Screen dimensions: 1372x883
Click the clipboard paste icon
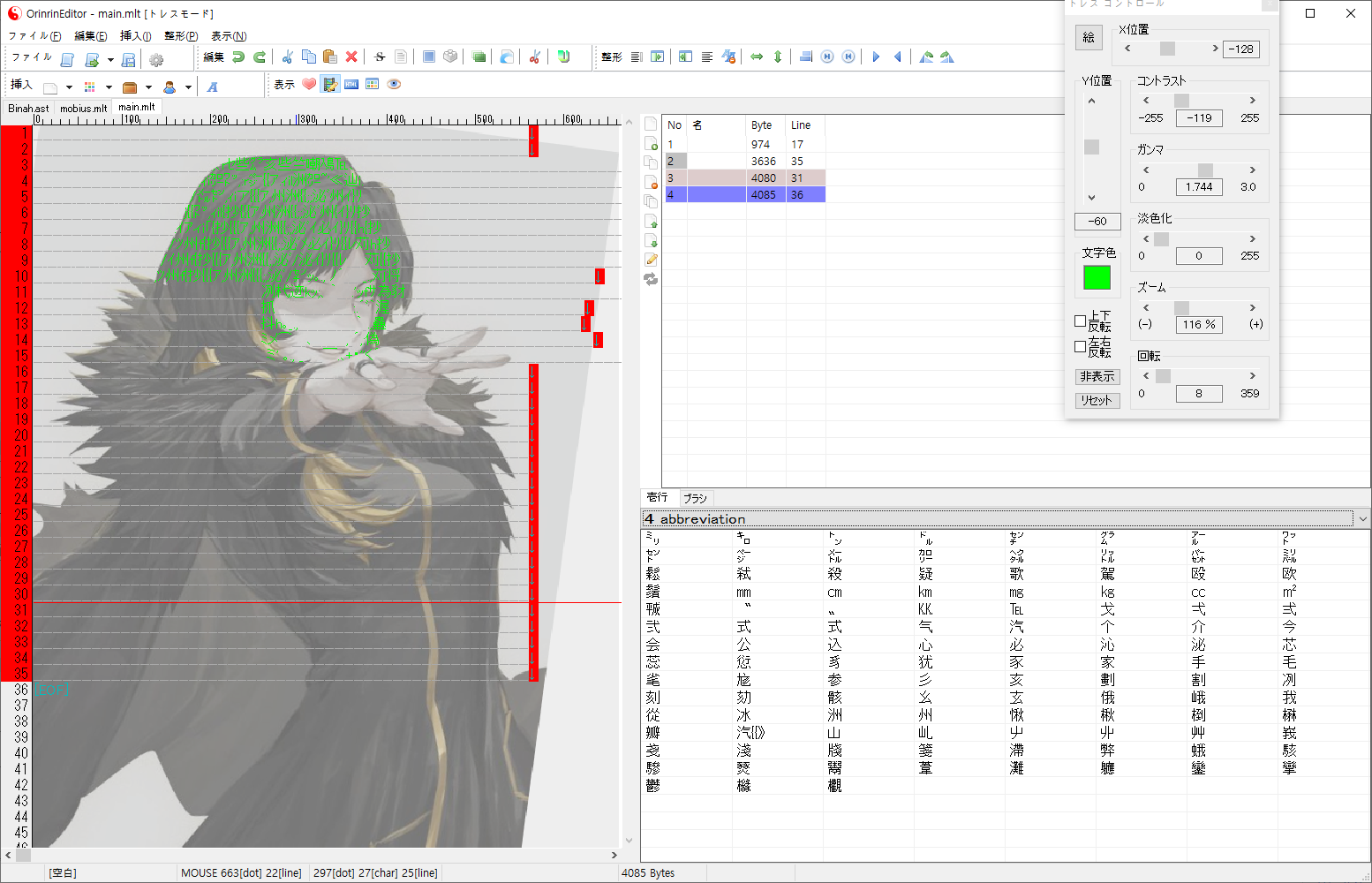[x=330, y=57]
